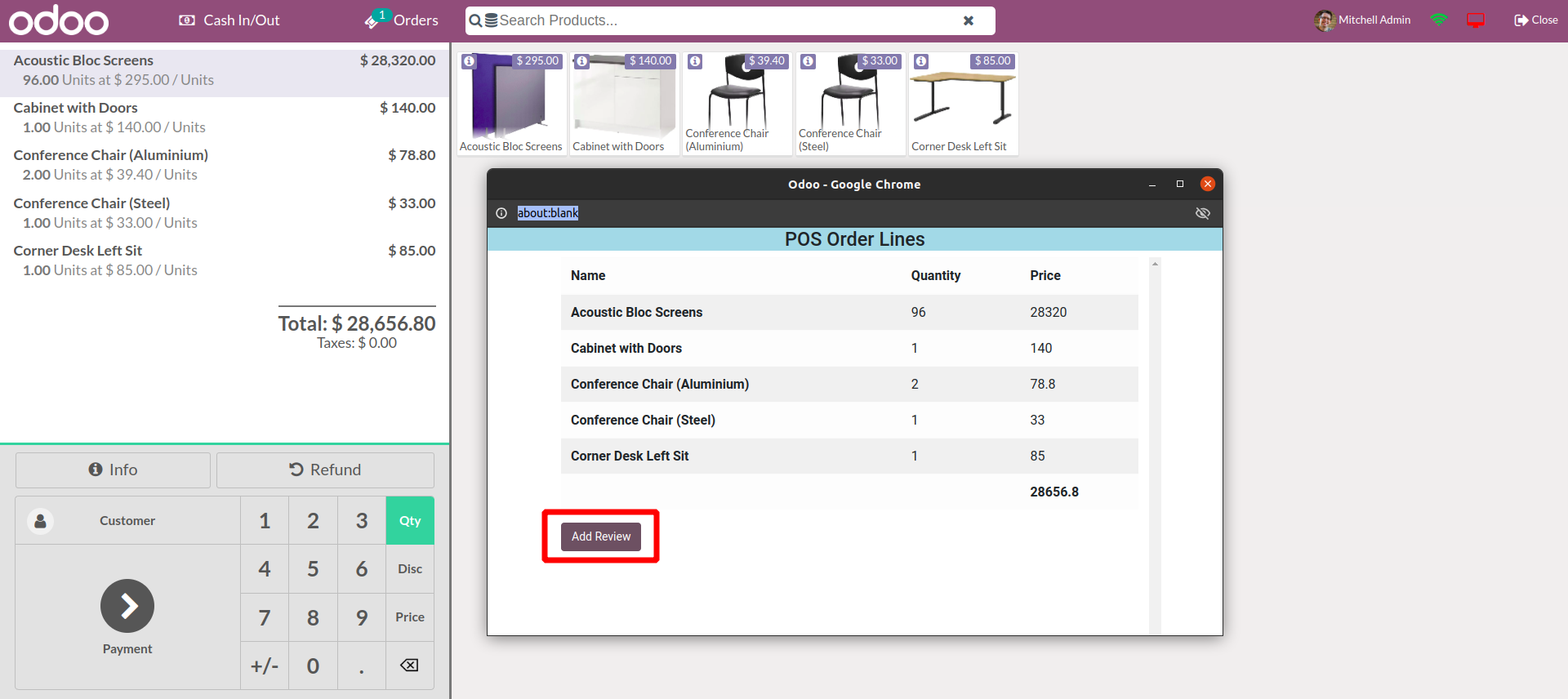This screenshot has height=699, width=1568.
Task: Open Cash In/Out
Action: [x=229, y=20]
